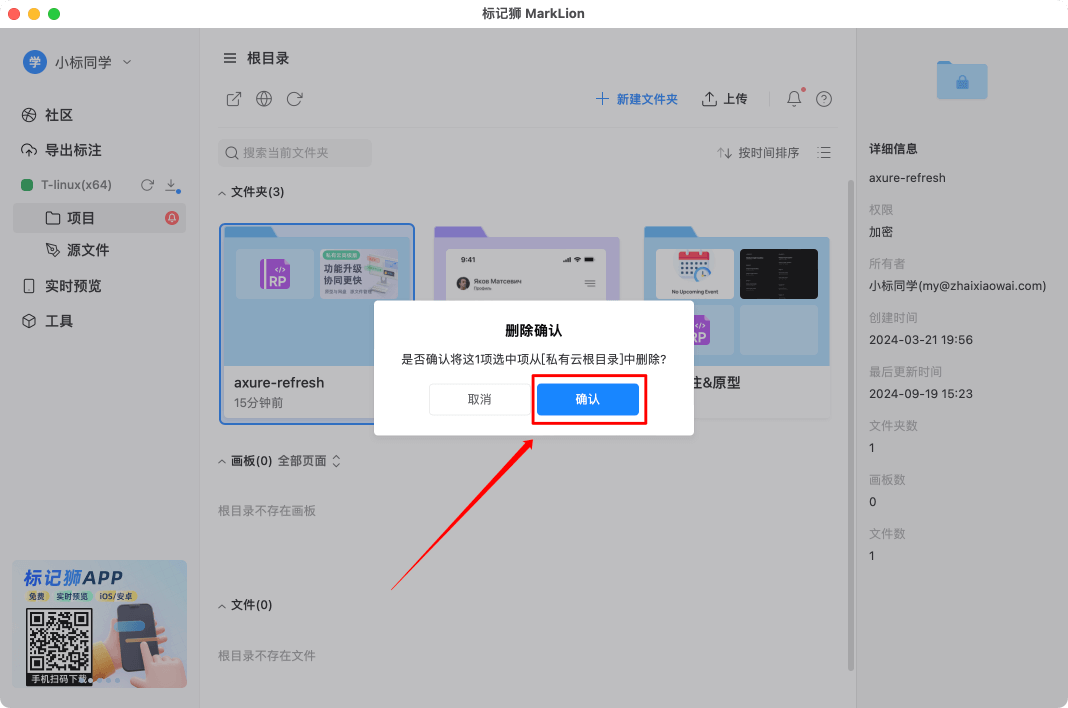1068x708 pixels.
Task: Switch the list view layout icon
Action: pos(823,152)
